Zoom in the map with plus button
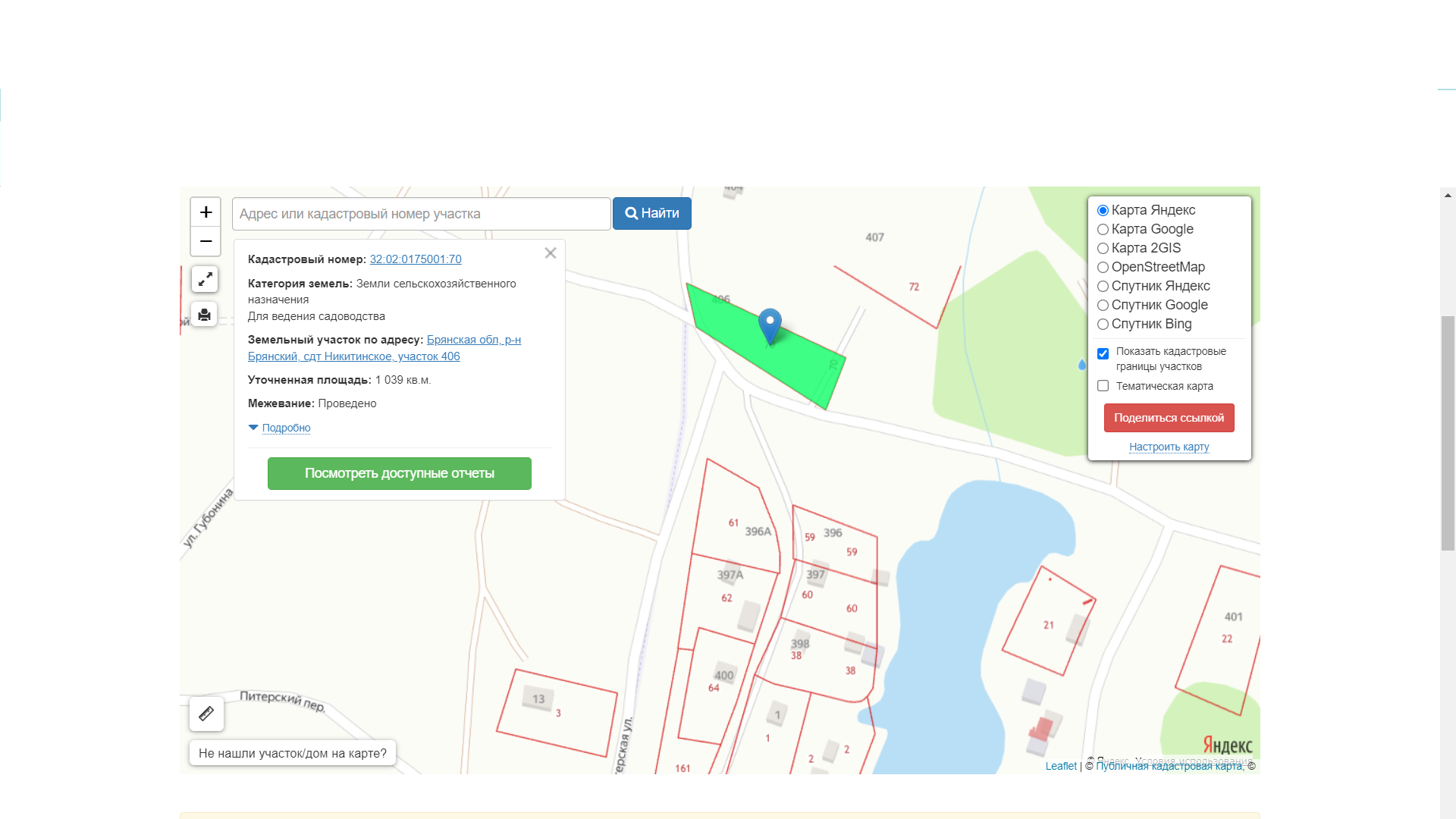The width and height of the screenshot is (1456, 819). [206, 212]
